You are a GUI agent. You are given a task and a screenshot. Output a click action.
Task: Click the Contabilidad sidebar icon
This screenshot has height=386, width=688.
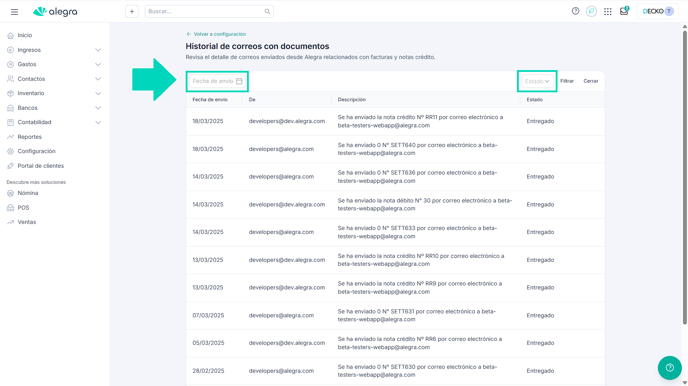coord(11,122)
